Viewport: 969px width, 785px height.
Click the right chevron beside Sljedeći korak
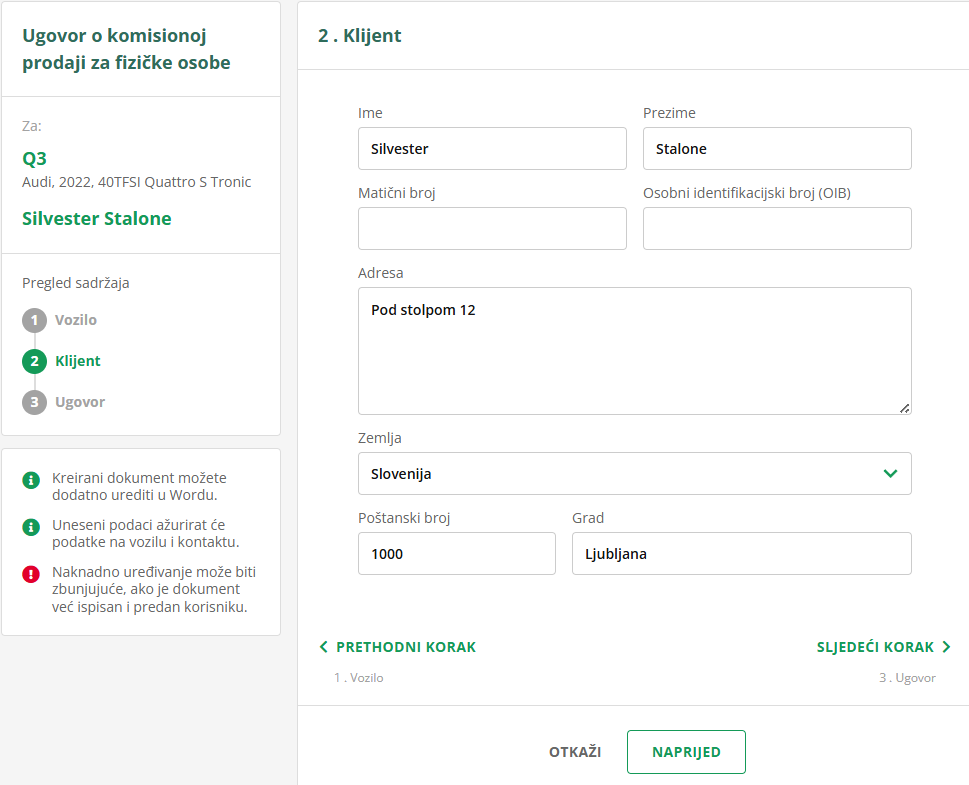click(946, 647)
